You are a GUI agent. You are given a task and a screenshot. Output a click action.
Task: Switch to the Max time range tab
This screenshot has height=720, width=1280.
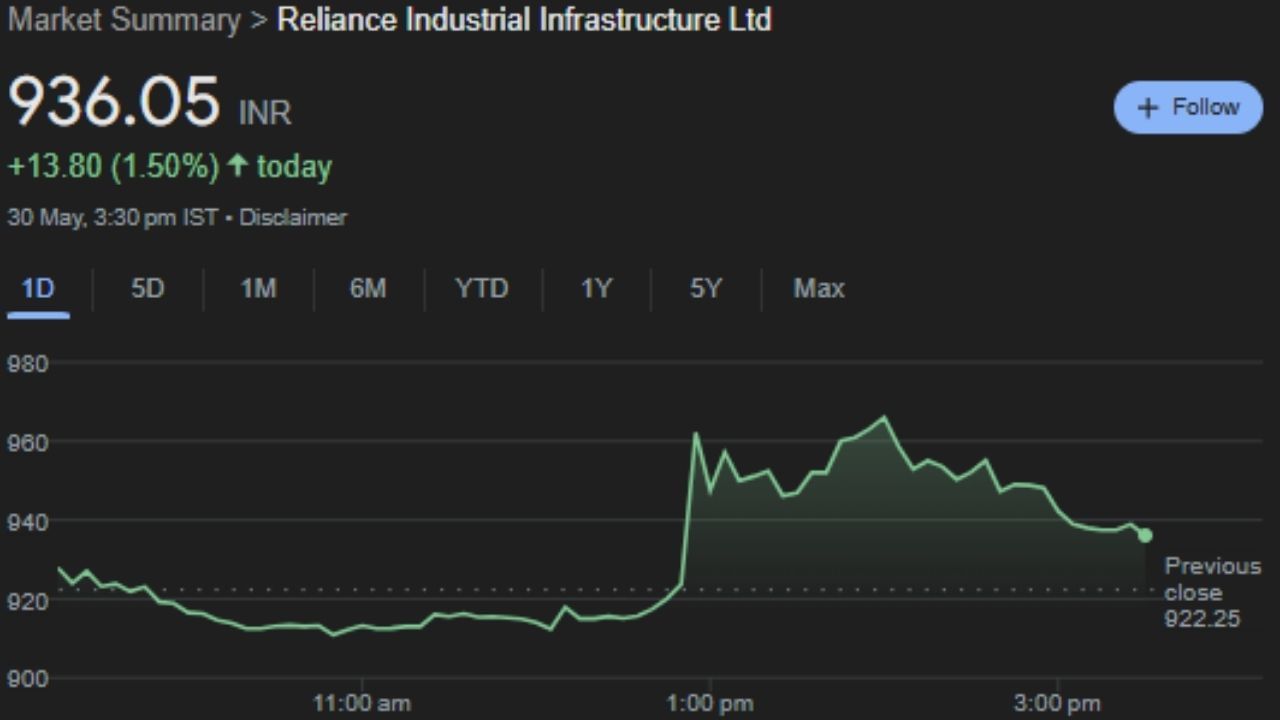coord(819,289)
